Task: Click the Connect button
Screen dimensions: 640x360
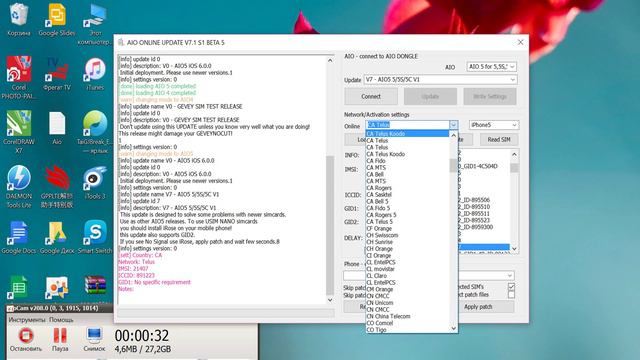Action: pyautogui.click(x=371, y=96)
